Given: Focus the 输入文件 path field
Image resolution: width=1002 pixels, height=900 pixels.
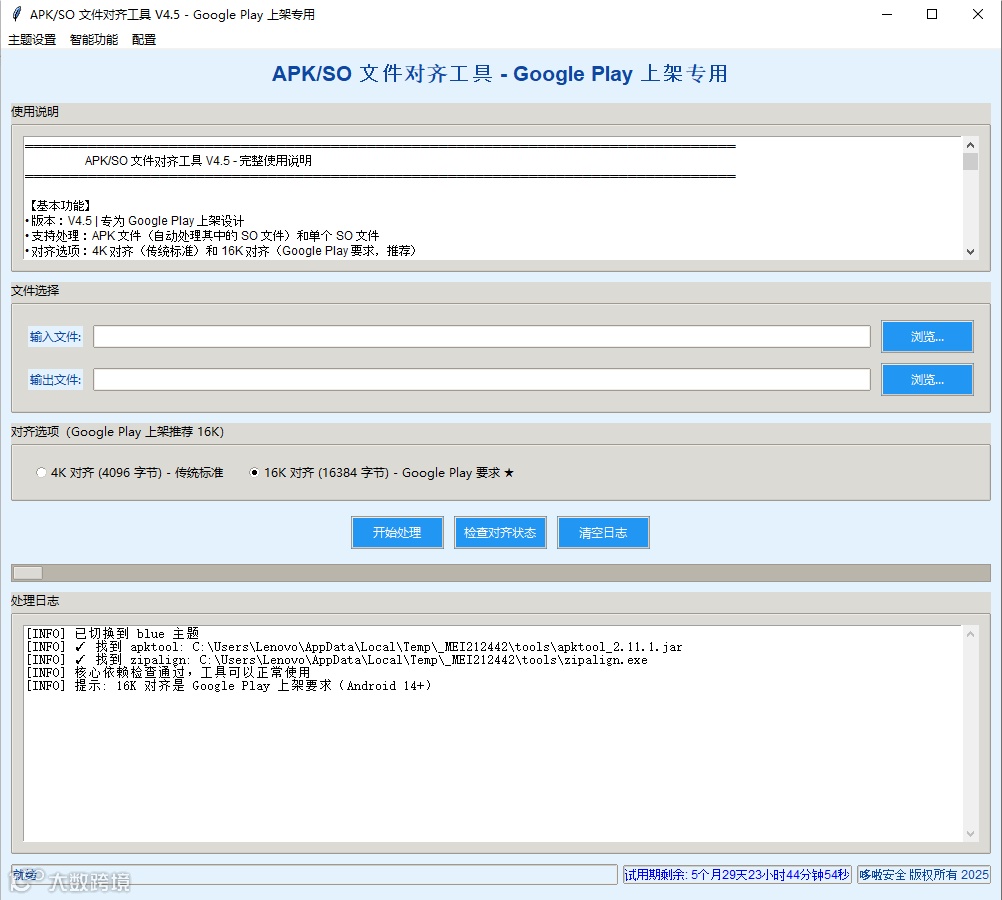Looking at the screenshot, I should click(x=482, y=337).
